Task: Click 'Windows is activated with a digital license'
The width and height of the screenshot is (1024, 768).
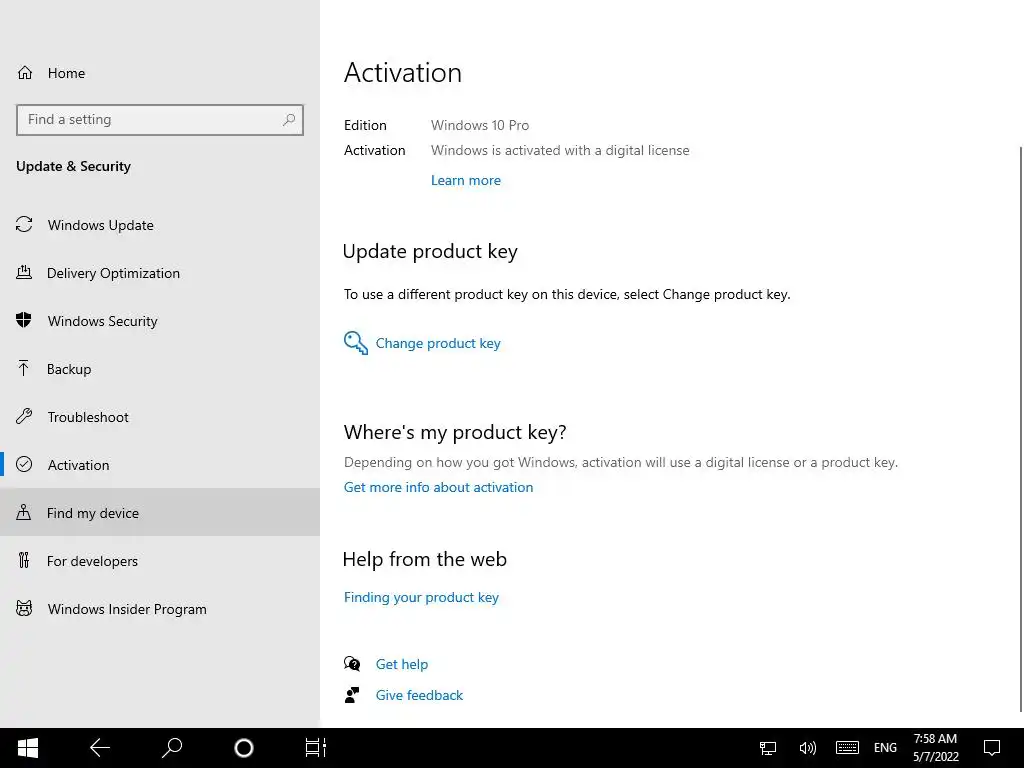Action: (x=560, y=150)
